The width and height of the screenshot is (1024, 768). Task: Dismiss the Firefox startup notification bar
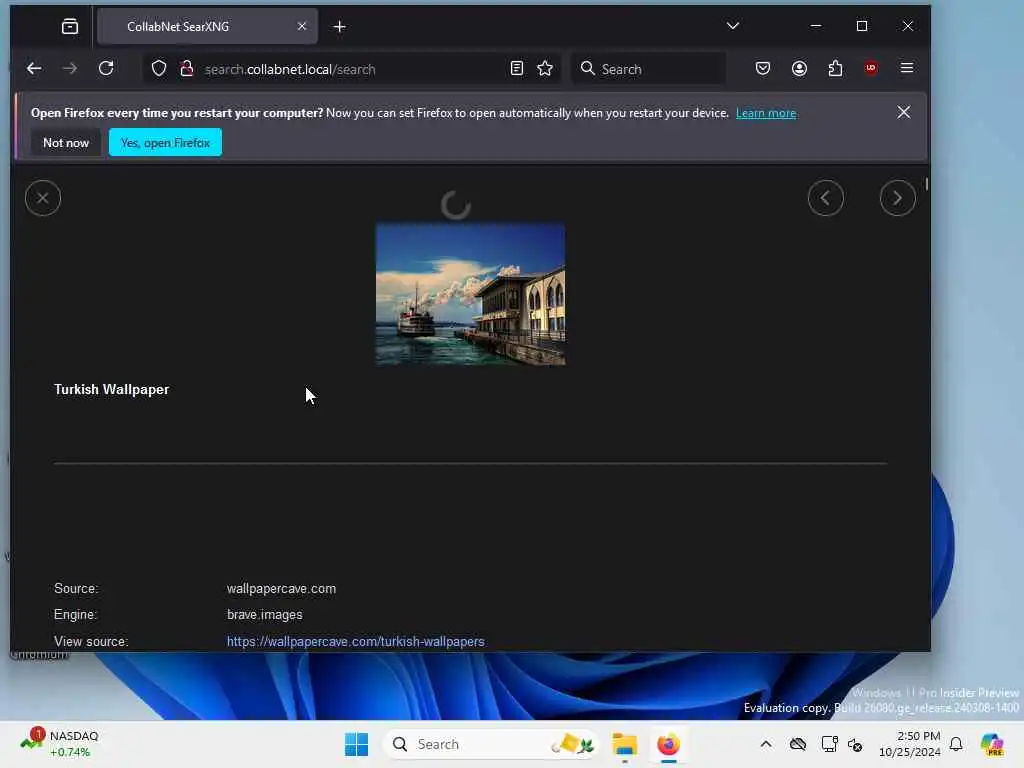(903, 112)
